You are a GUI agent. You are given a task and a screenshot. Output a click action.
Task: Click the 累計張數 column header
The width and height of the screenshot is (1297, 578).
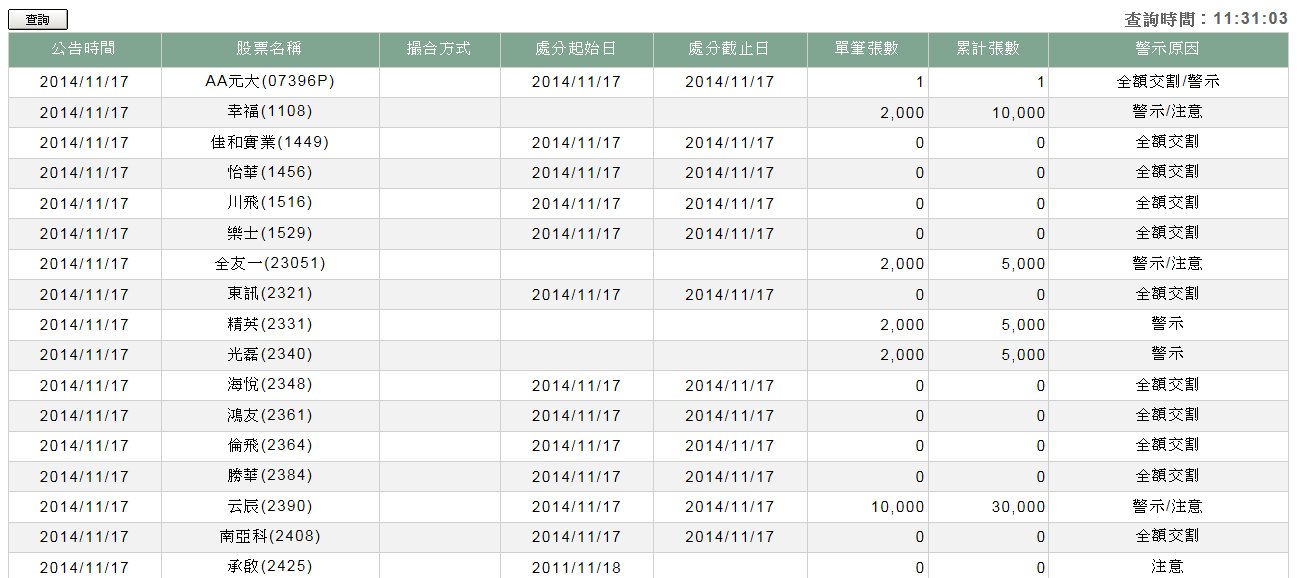pos(987,49)
